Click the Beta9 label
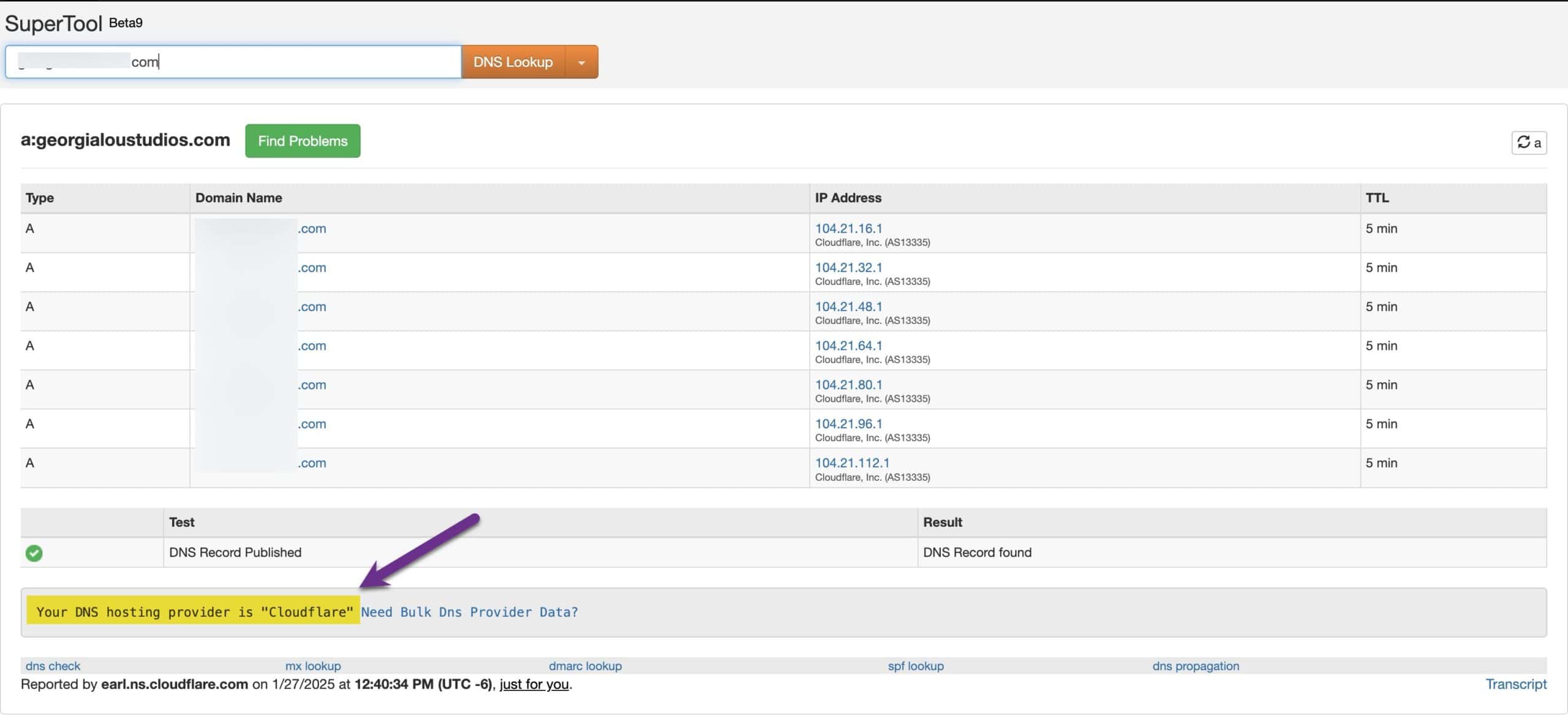Image resolution: width=1568 pixels, height=727 pixels. point(126,23)
